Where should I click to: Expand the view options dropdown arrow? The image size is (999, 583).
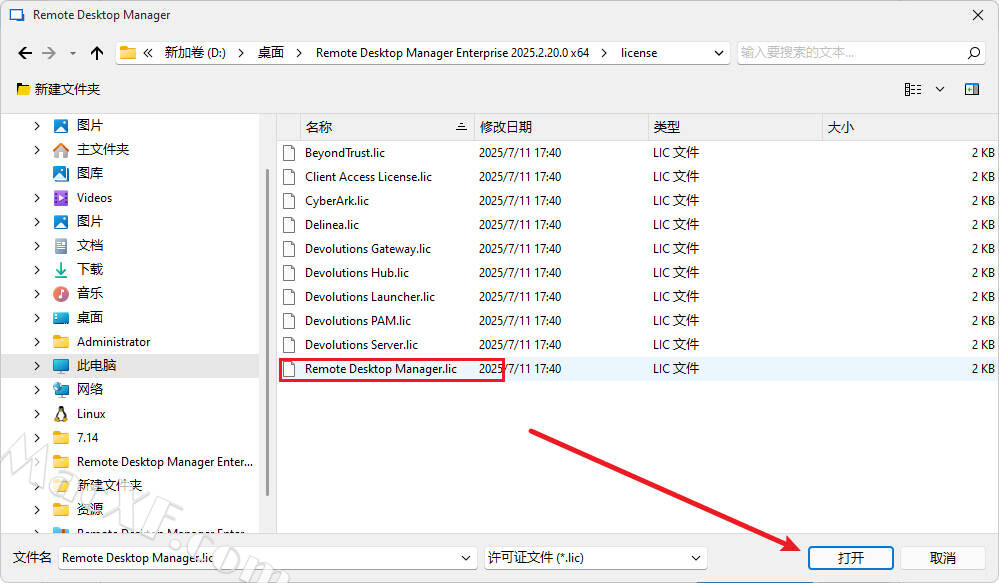coord(940,89)
